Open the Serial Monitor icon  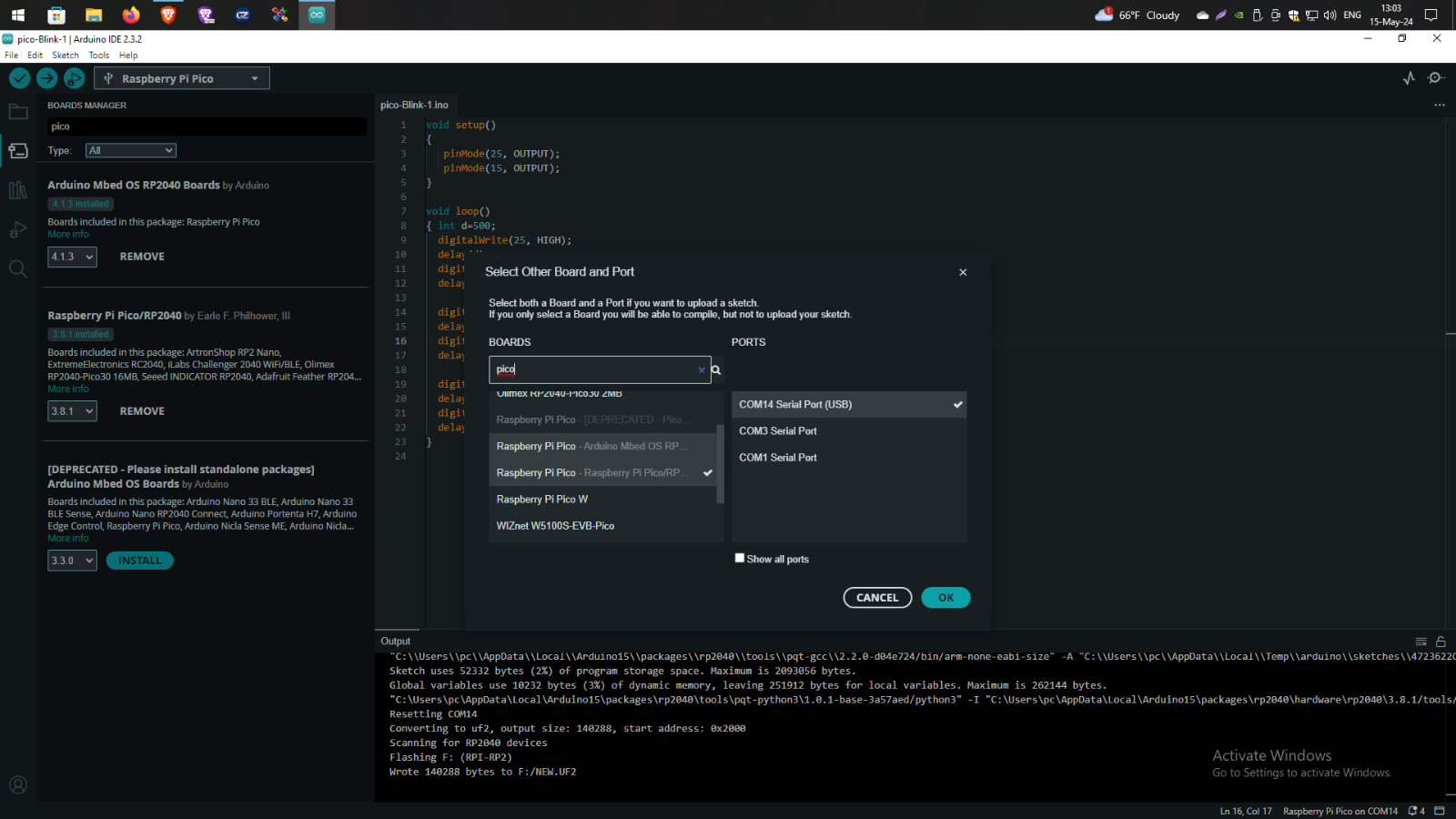point(1436,78)
